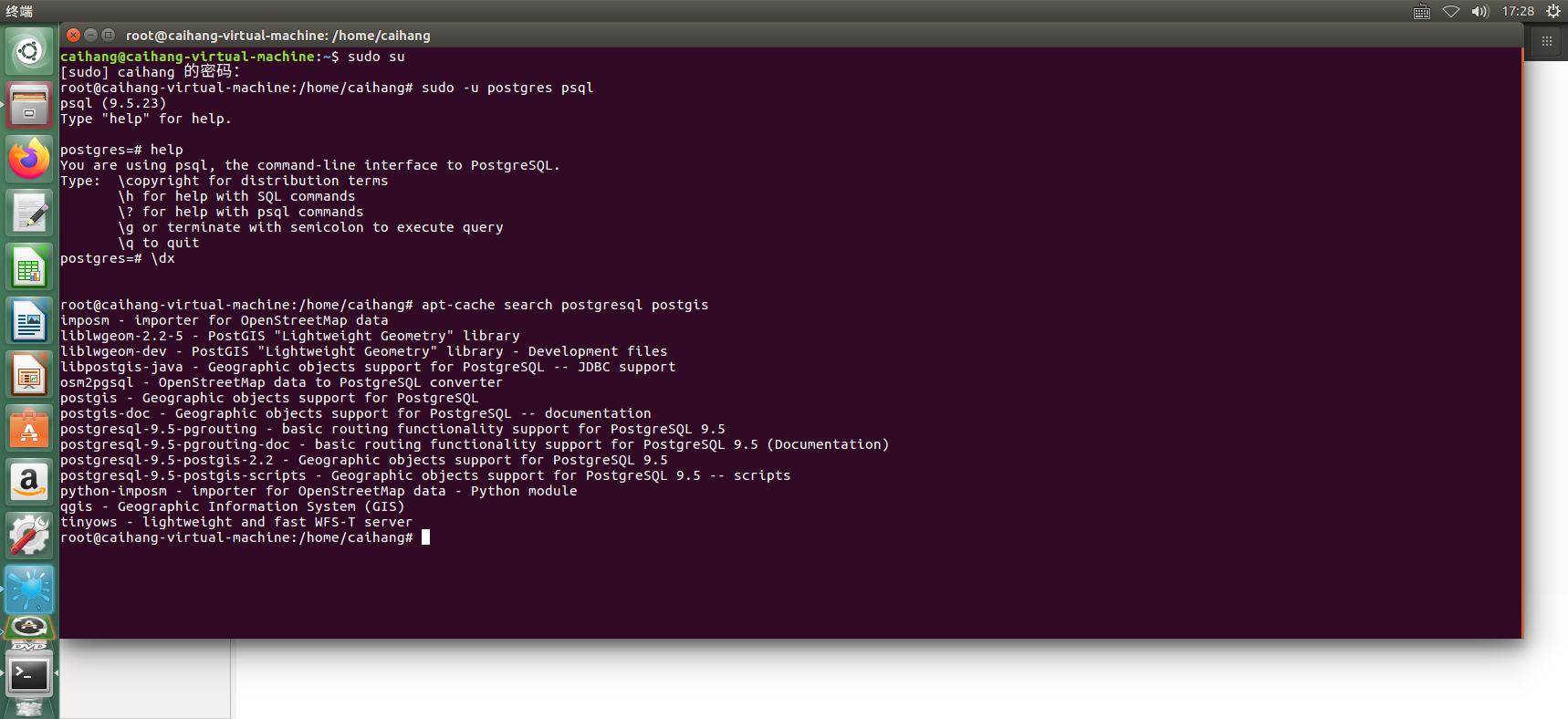Viewport: 1568px width, 719px height.
Task: Click the Ubuntu Dash button
Action: click(x=29, y=50)
